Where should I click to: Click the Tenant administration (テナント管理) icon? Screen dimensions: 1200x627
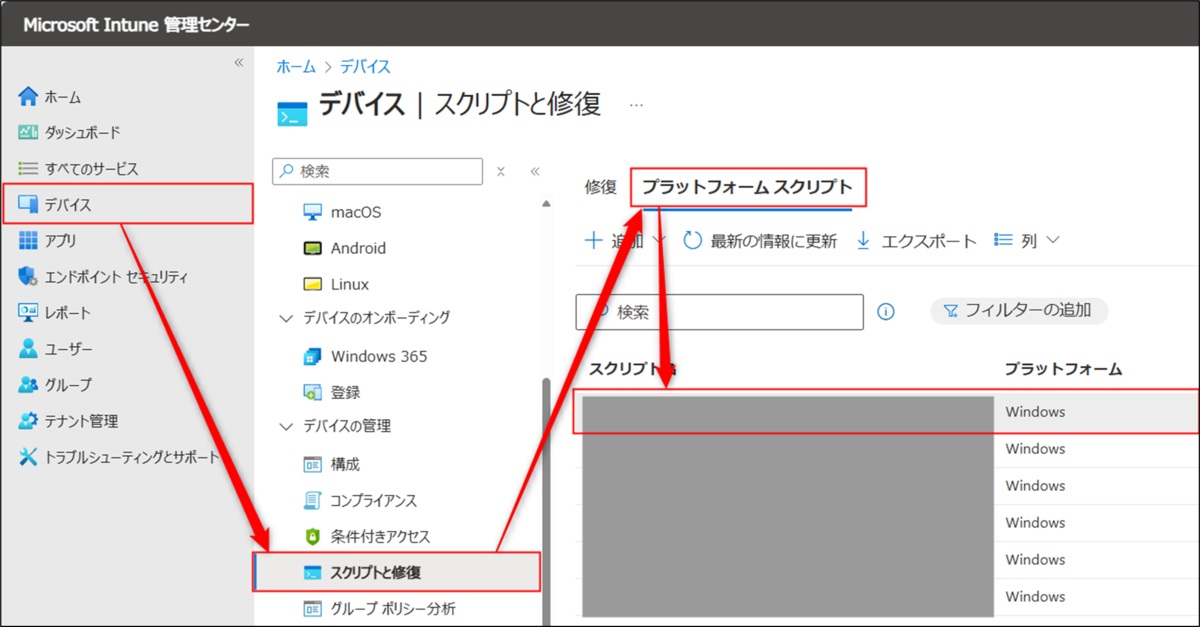(28, 421)
